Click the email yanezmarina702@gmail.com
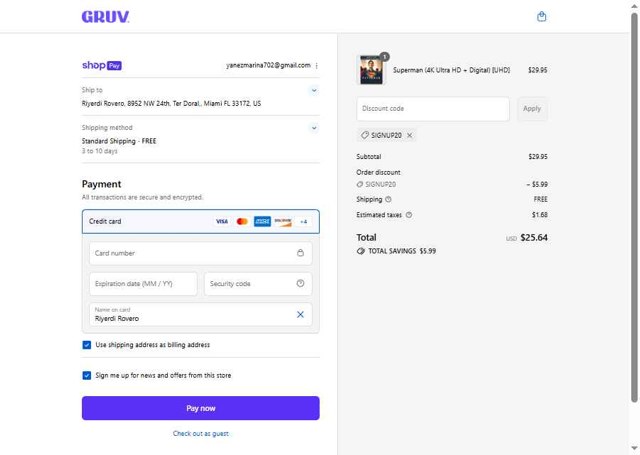This screenshot has width=640, height=455. (268, 65)
